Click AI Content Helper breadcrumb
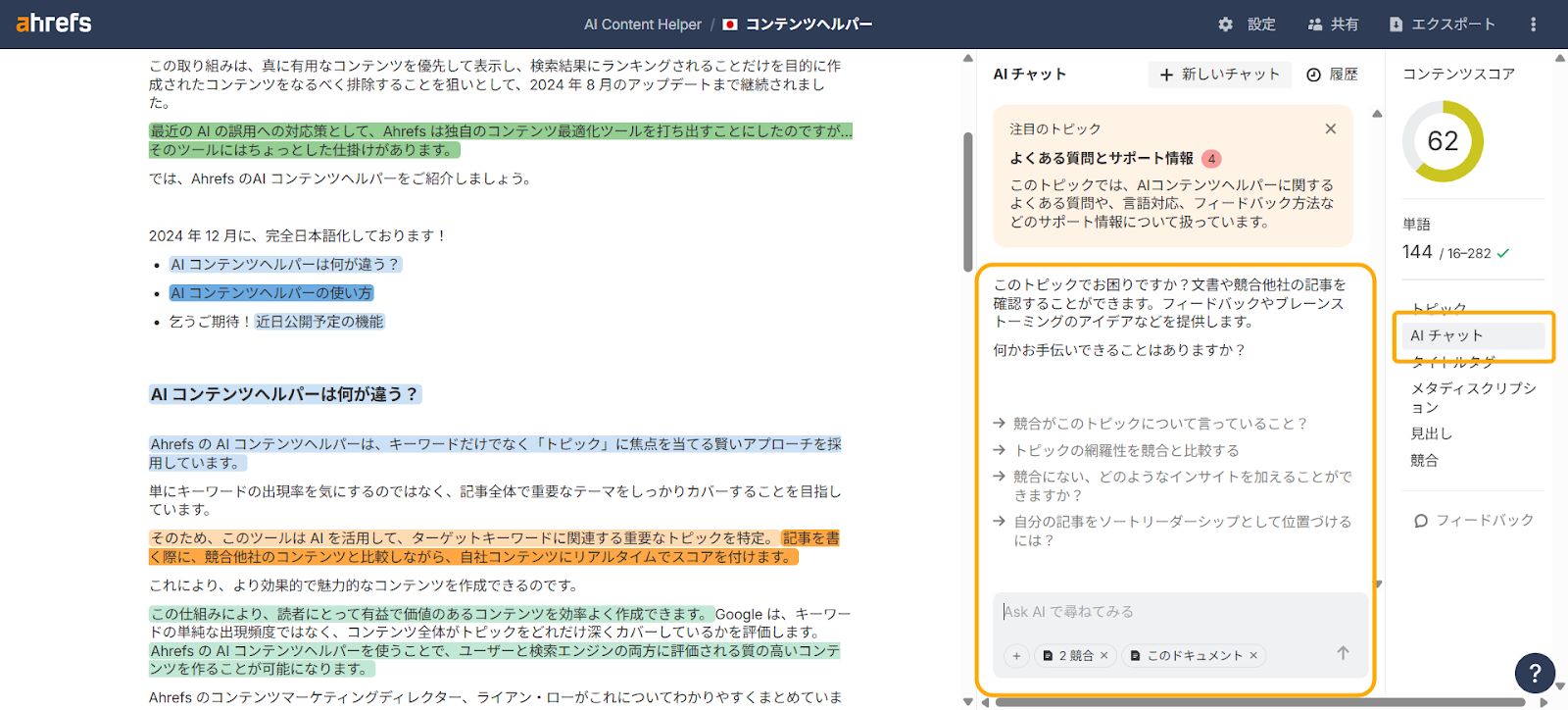 (643, 25)
